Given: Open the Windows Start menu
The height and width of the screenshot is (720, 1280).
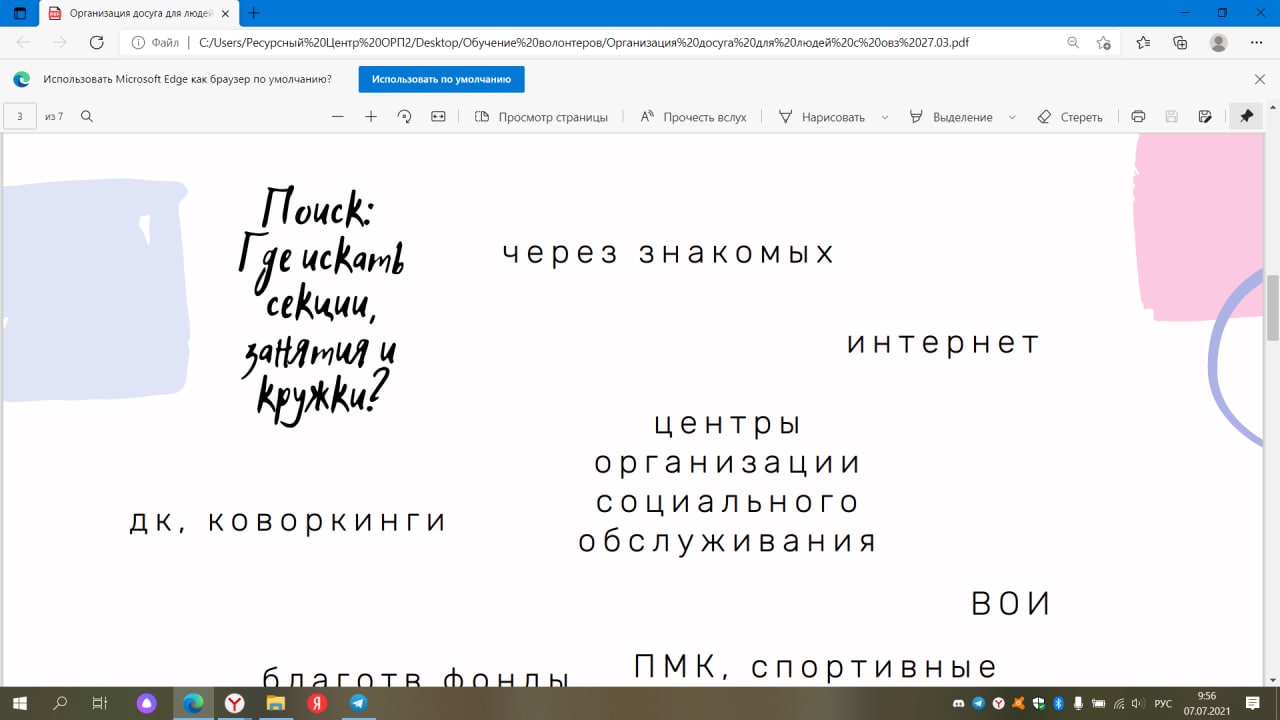Looking at the screenshot, I should click(19, 703).
